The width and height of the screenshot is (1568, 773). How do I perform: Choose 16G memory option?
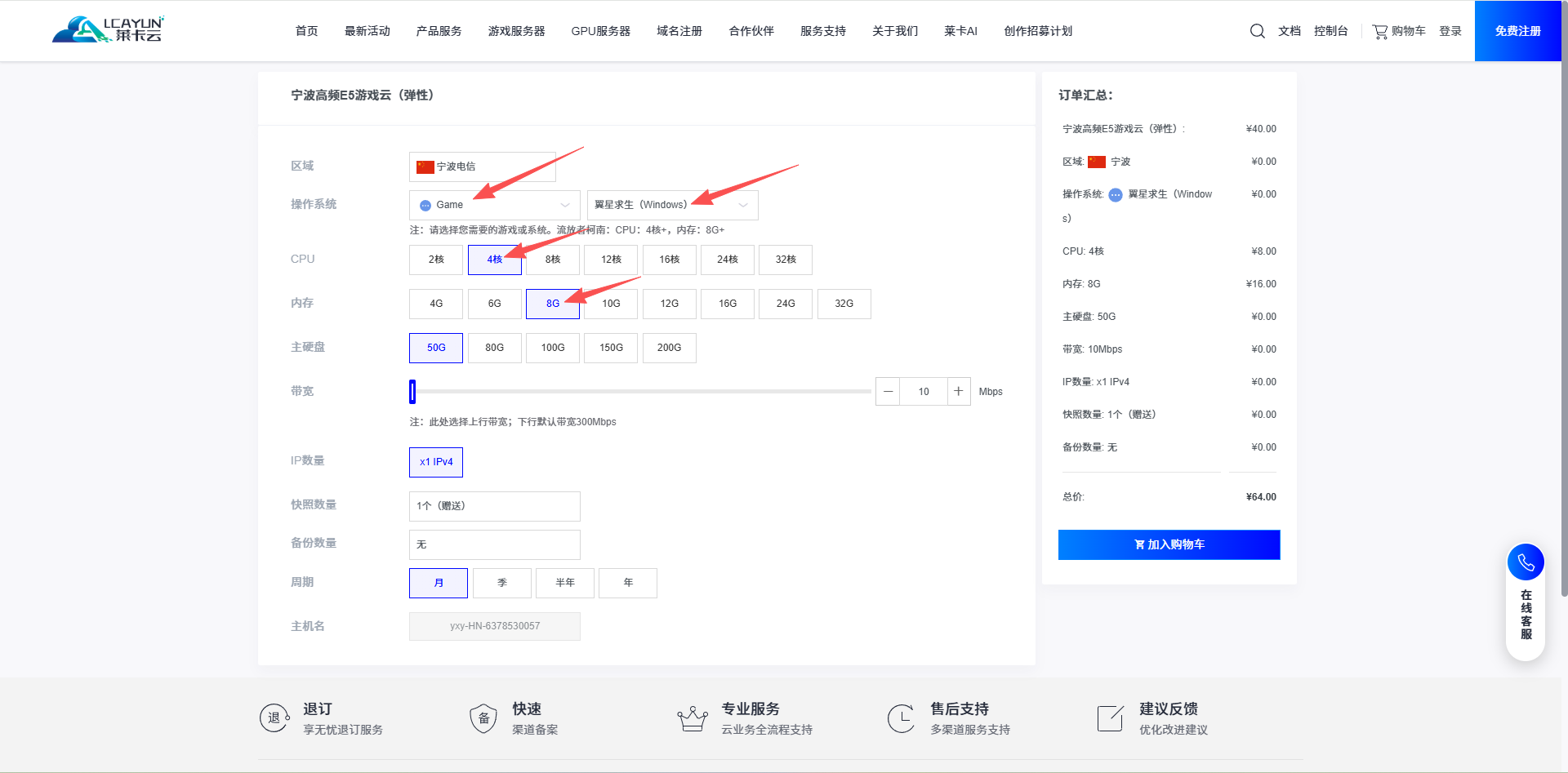(727, 304)
